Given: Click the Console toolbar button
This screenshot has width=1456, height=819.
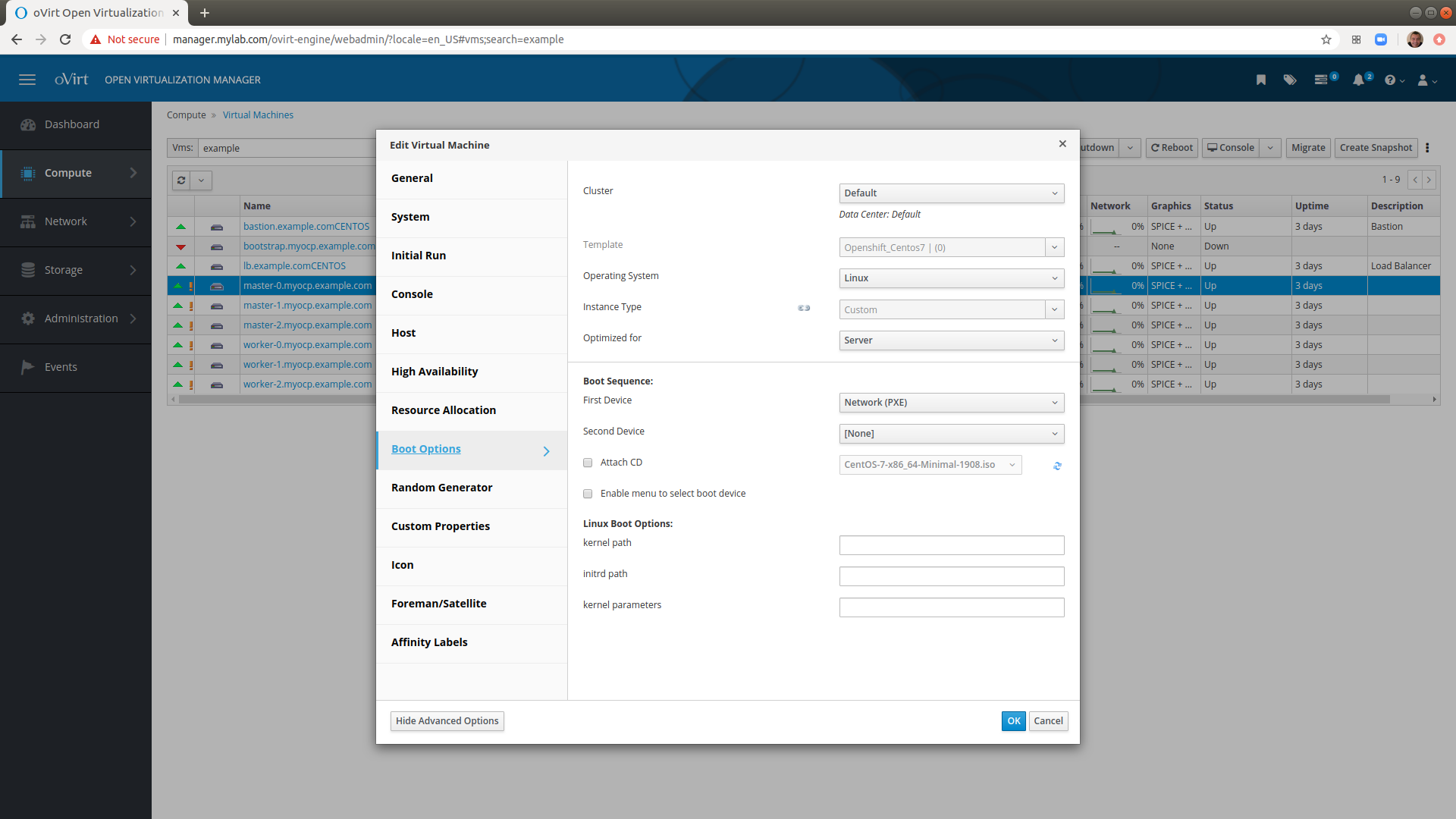Looking at the screenshot, I should coord(1231,148).
